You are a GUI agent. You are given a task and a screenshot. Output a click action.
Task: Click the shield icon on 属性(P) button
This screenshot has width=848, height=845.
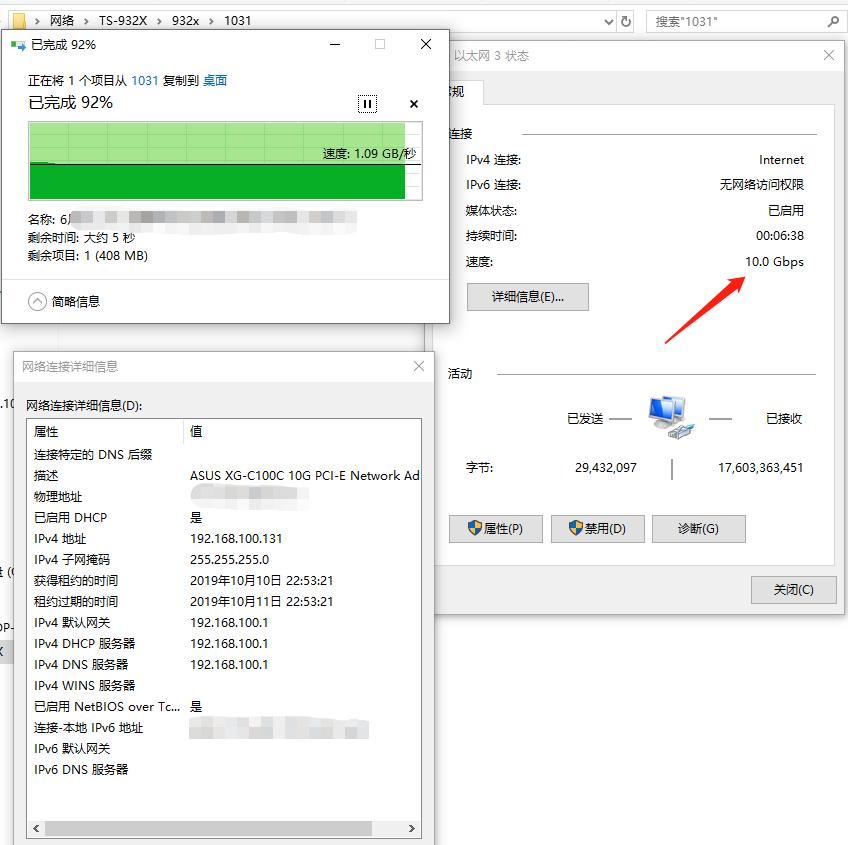(x=475, y=529)
